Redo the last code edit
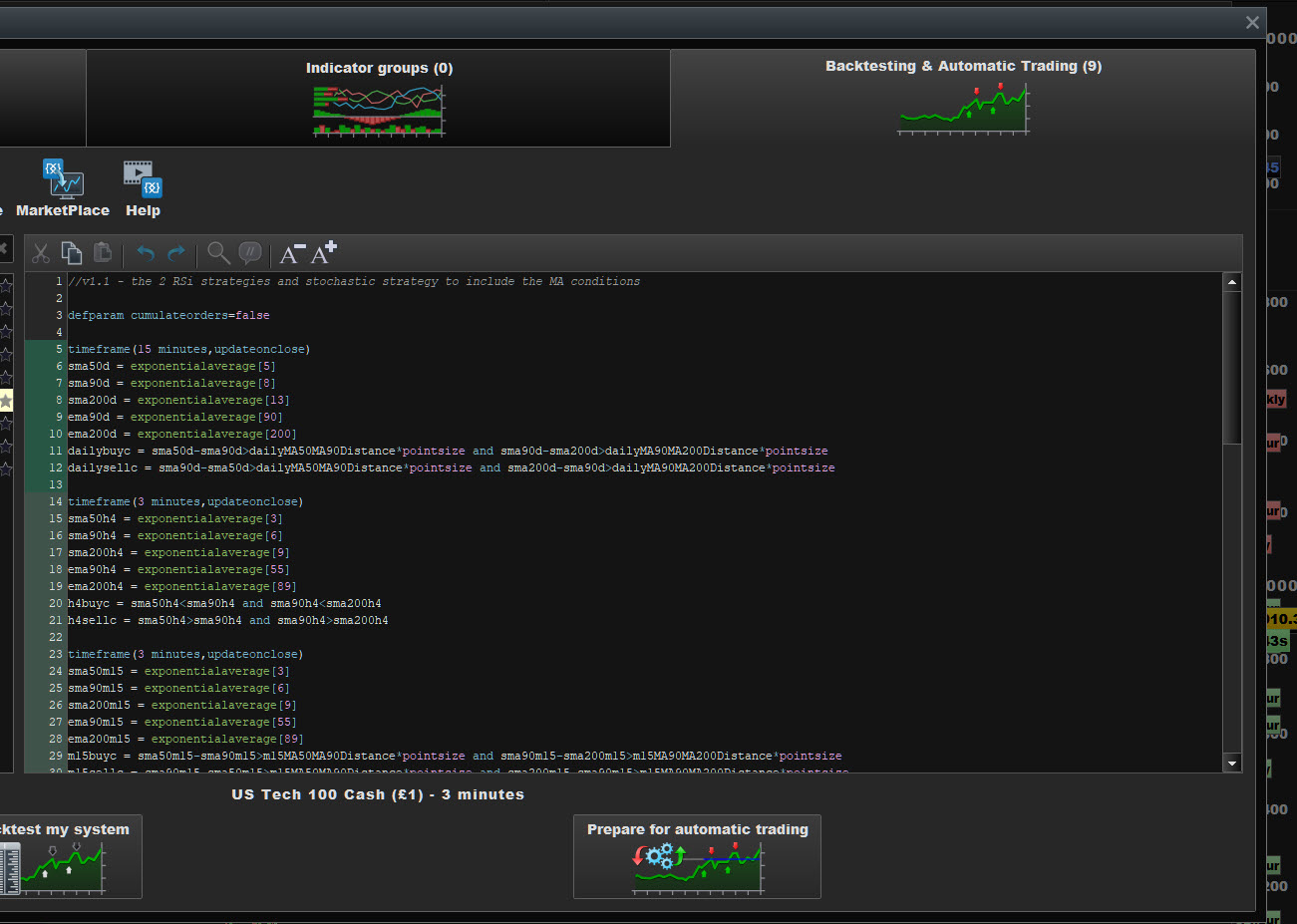 (x=176, y=253)
